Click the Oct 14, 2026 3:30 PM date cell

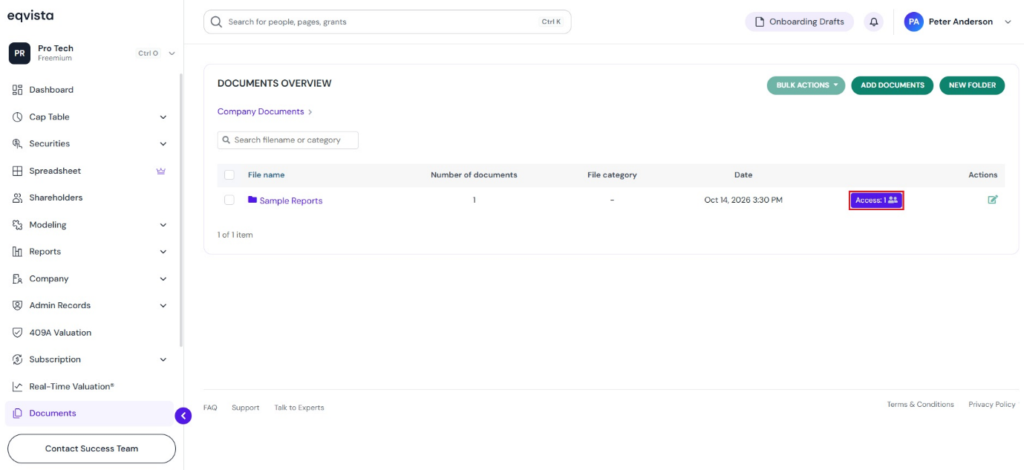[x=743, y=200]
